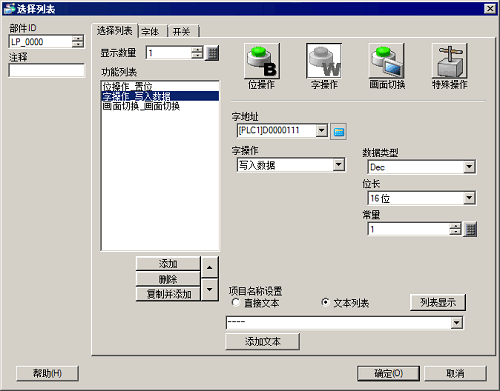Adjust the 部件ID spinner arrows
This screenshot has width=500, height=391.
tap(78, 42)
